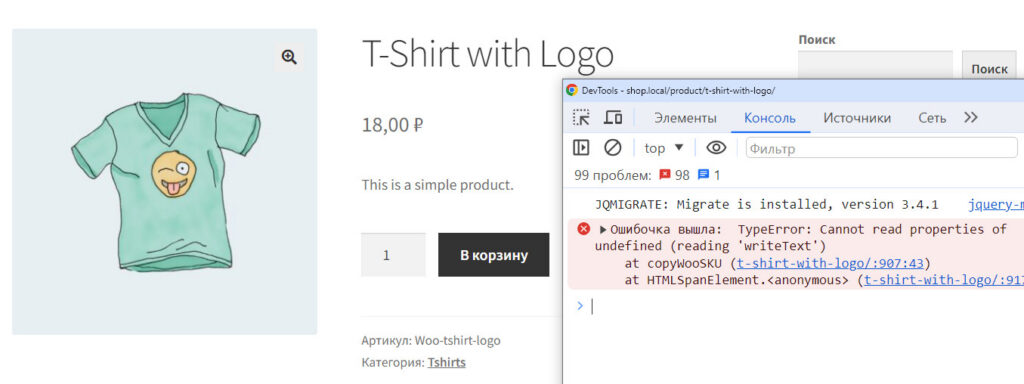Viewport: 1024px width, 384px height.
Task: Clear the console with the ban icon
Action: point(613,148)
